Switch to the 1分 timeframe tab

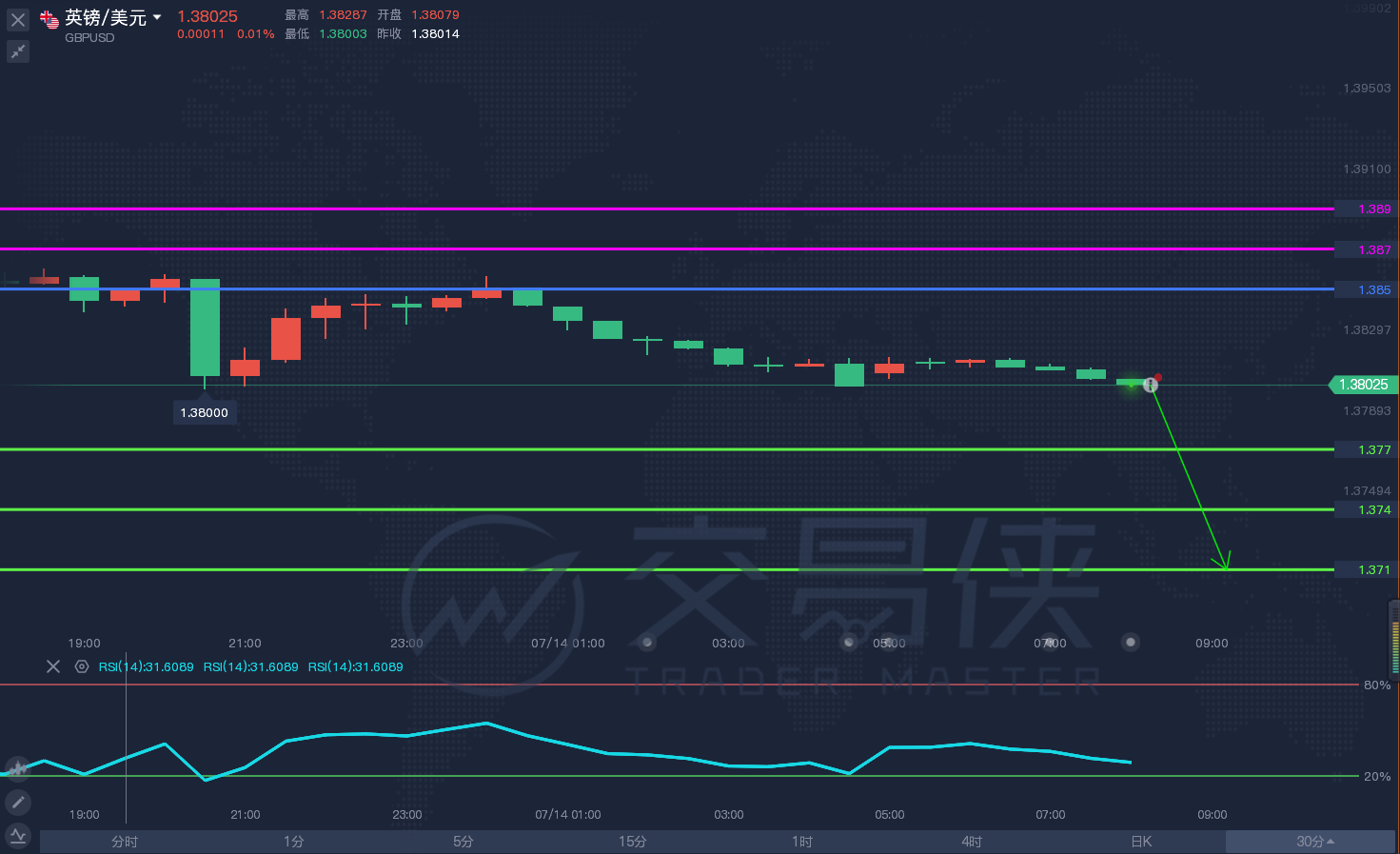[x=293, y=842]
